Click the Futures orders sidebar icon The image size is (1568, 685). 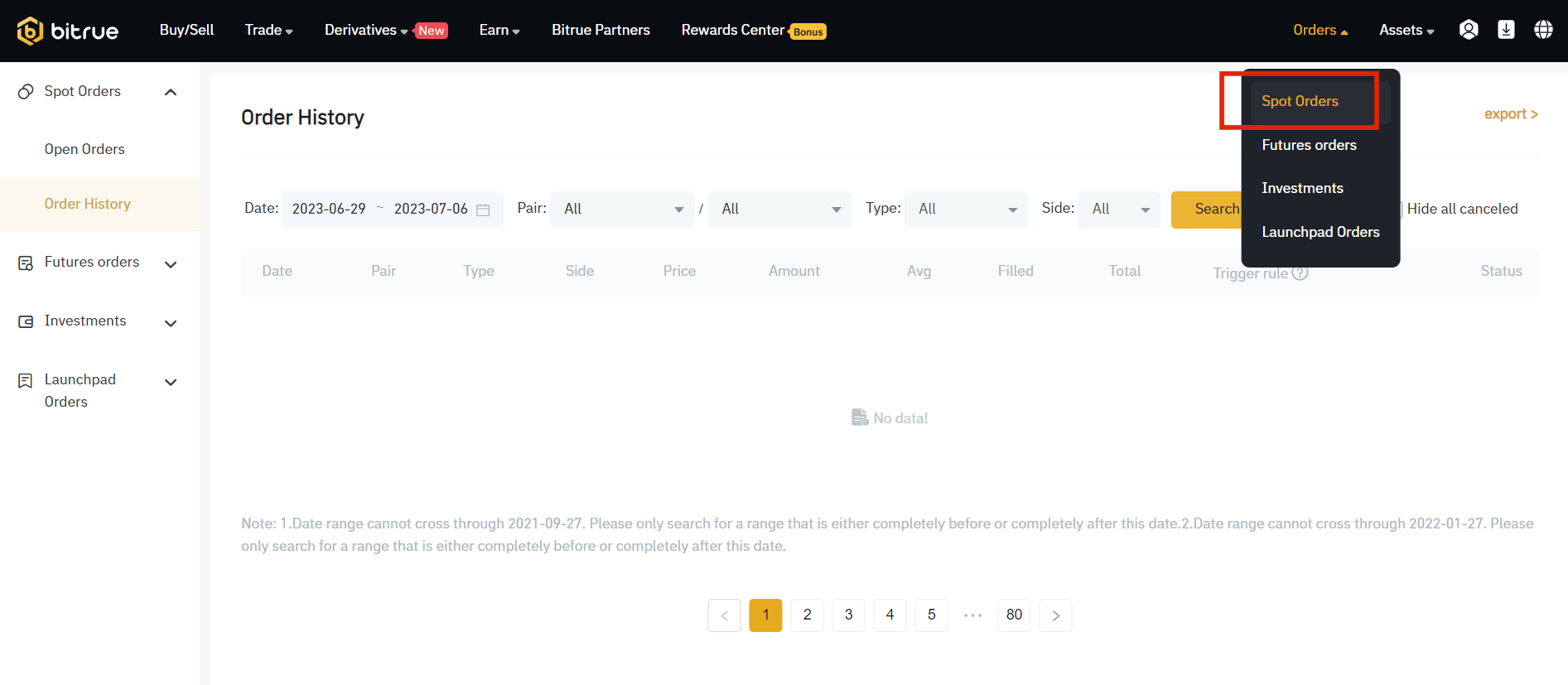(x=26, y=263)
